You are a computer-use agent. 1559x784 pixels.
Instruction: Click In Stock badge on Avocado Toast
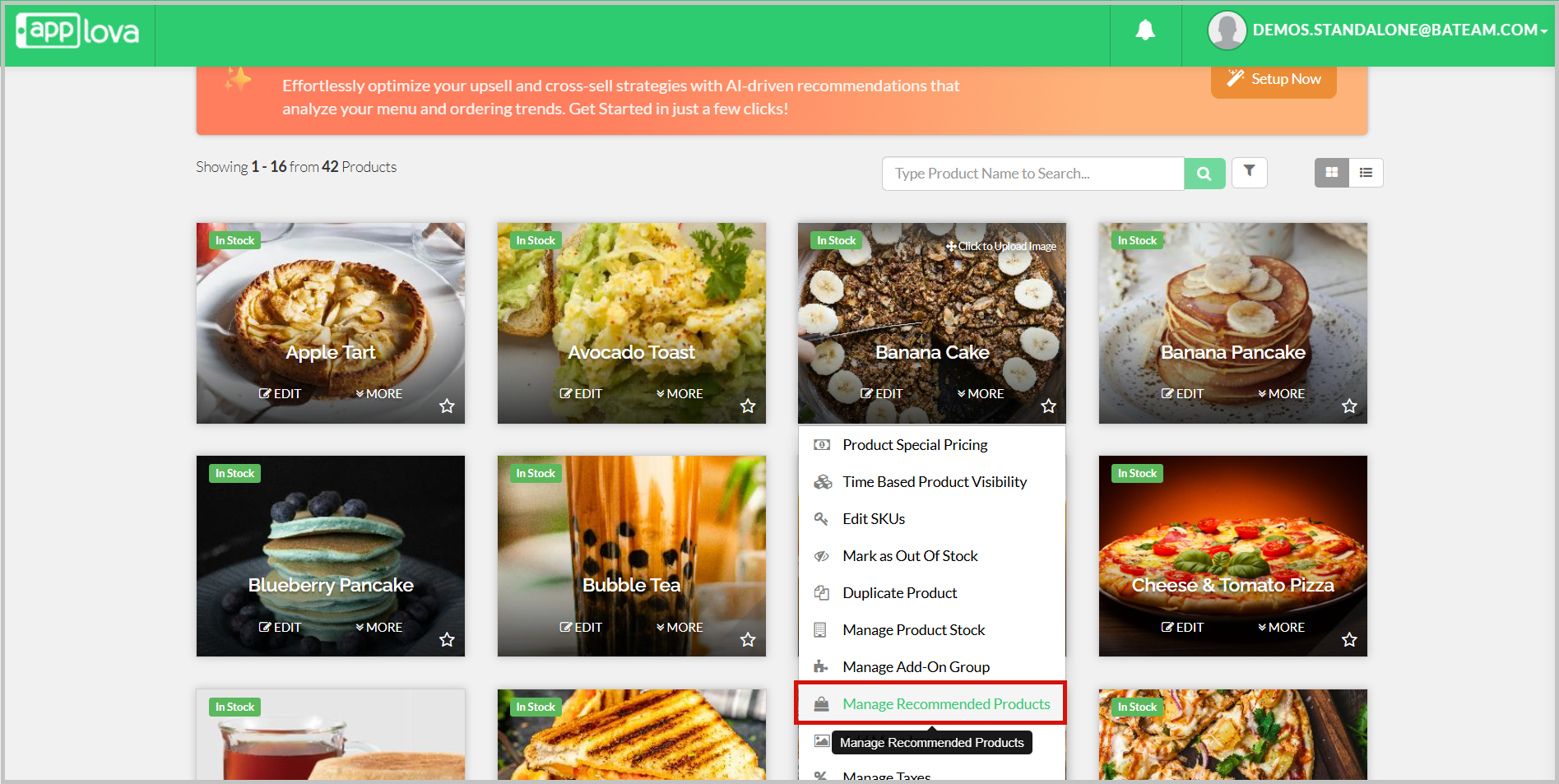(536, 241)
